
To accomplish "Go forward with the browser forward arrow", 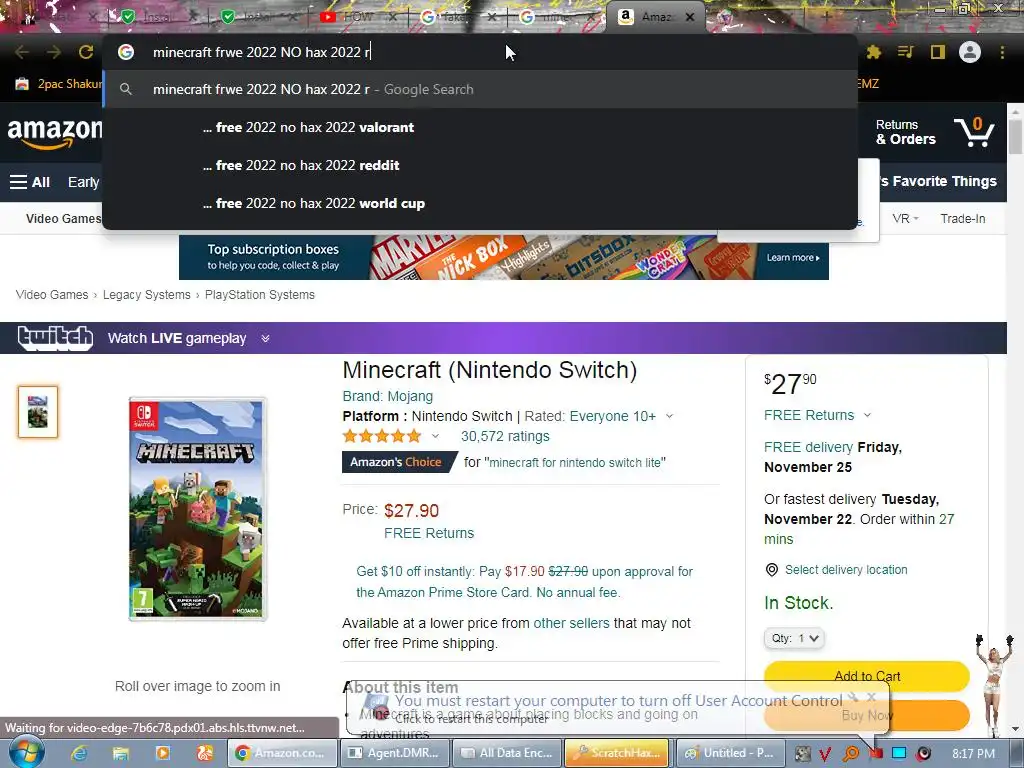I will 54,52.
